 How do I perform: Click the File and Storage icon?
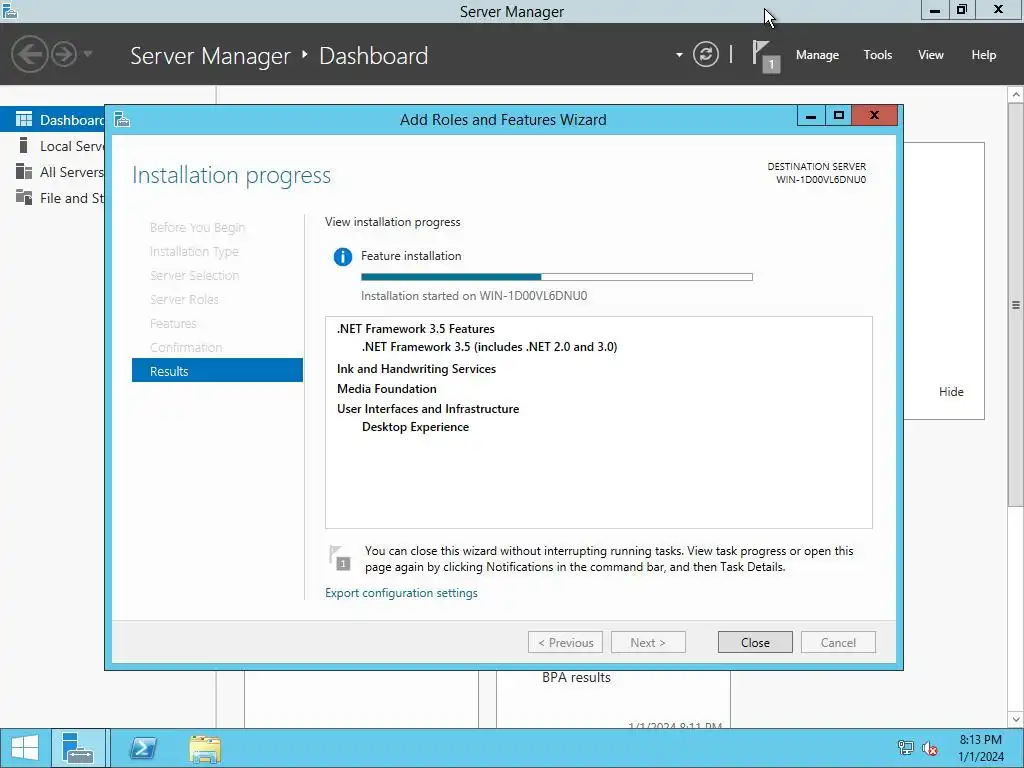tap(24, 197)
